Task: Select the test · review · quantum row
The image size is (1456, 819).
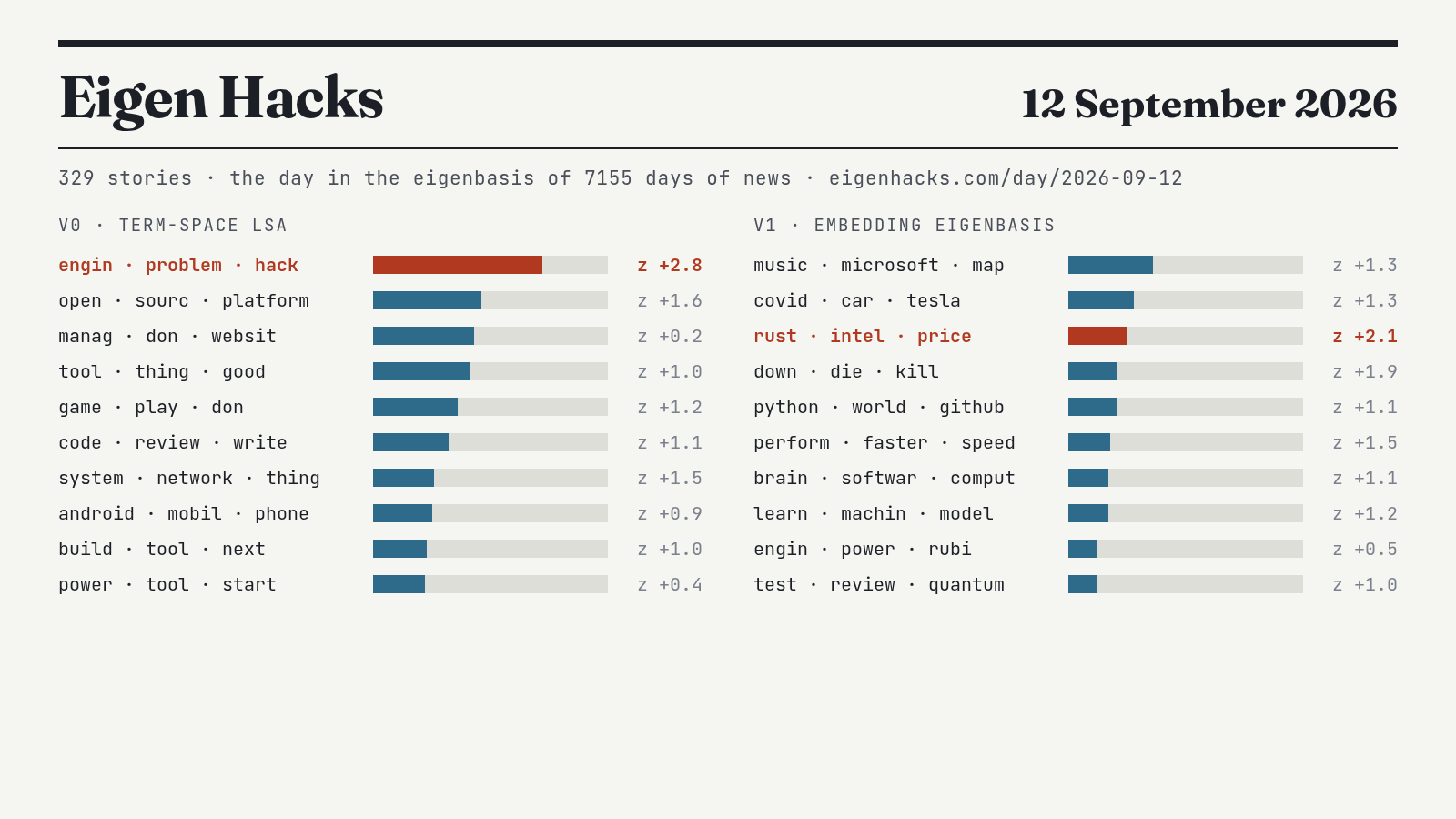Action: tap(1076, 584)
